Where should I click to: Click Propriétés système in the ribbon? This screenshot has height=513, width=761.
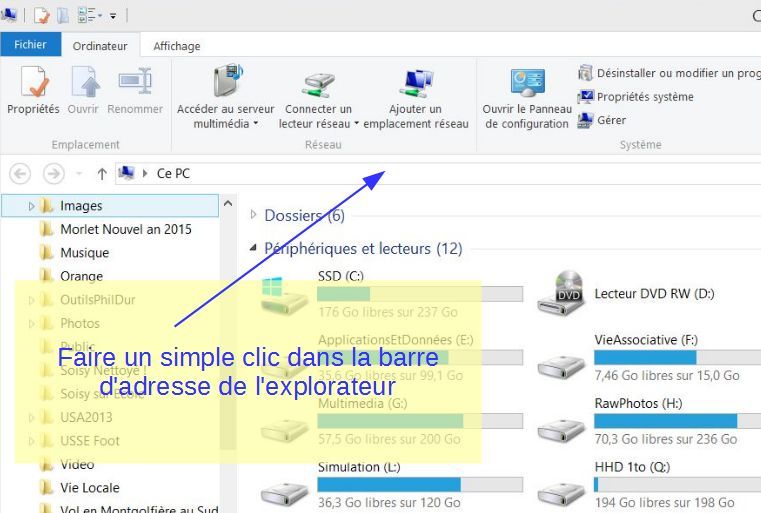(x=636, y=97)
